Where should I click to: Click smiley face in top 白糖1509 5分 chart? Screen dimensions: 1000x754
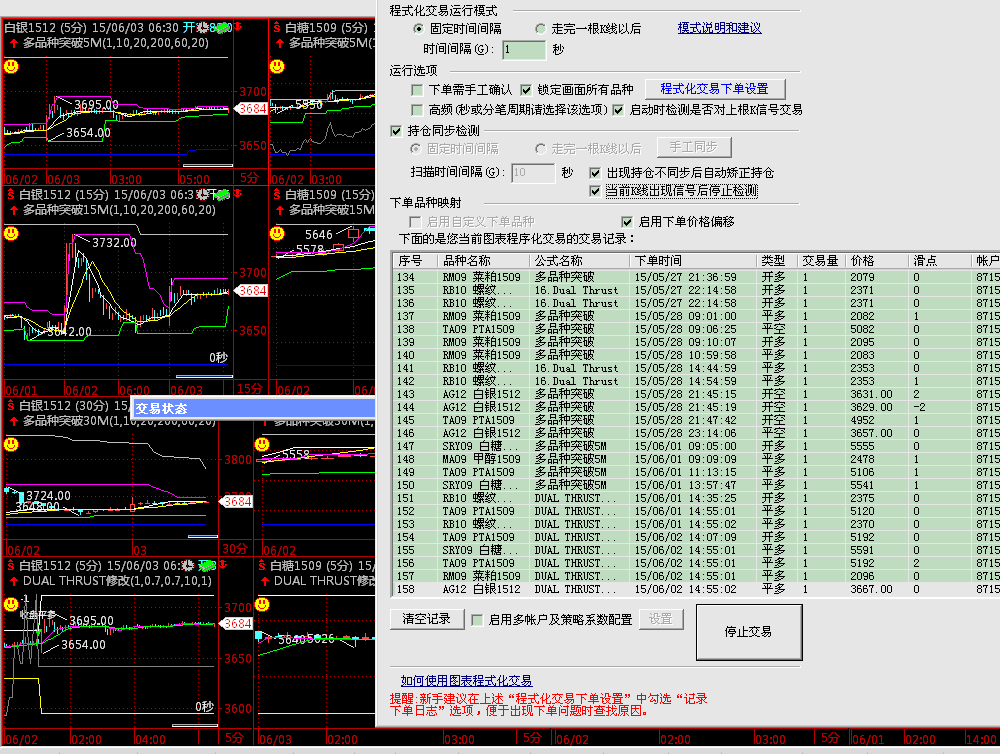(x=277, y=66)
